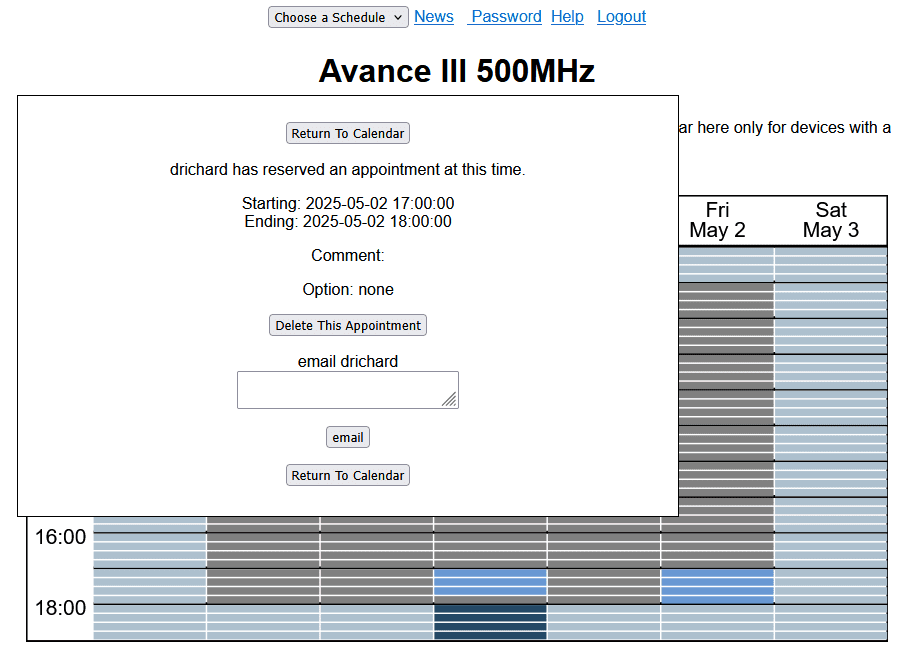Click the 18:00 time label row
The height and width of the screenshot is (672, 913).
pyautogui.click(x=58, y=607)
